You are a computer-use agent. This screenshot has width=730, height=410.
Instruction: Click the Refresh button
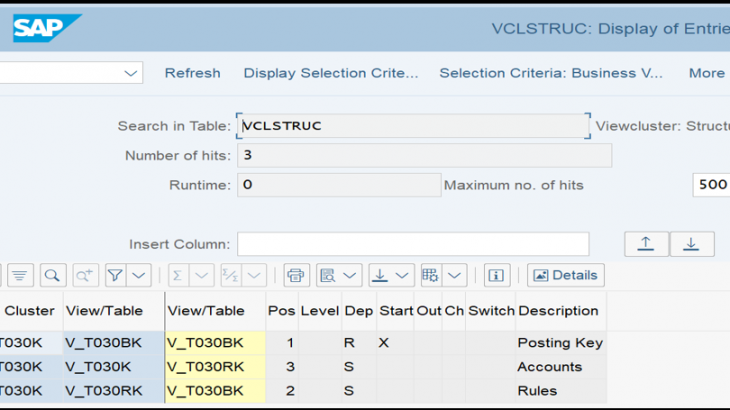point(192,73)
